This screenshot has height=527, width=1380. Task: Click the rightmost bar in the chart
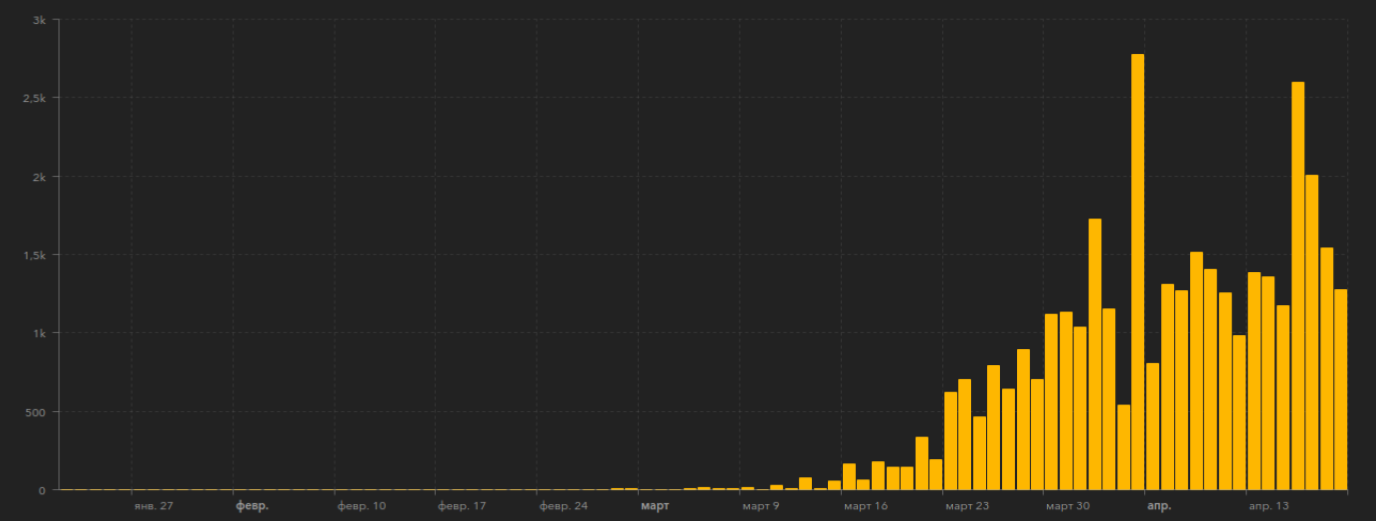[1341, 390]
